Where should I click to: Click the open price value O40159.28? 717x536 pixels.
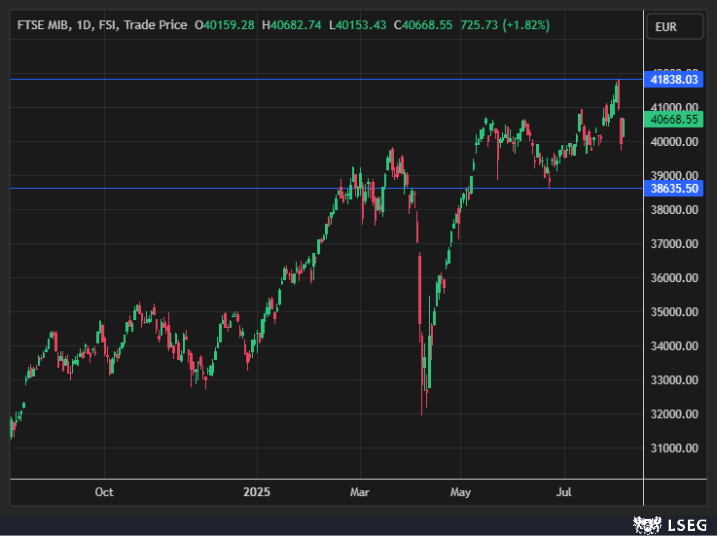(224, 24)
